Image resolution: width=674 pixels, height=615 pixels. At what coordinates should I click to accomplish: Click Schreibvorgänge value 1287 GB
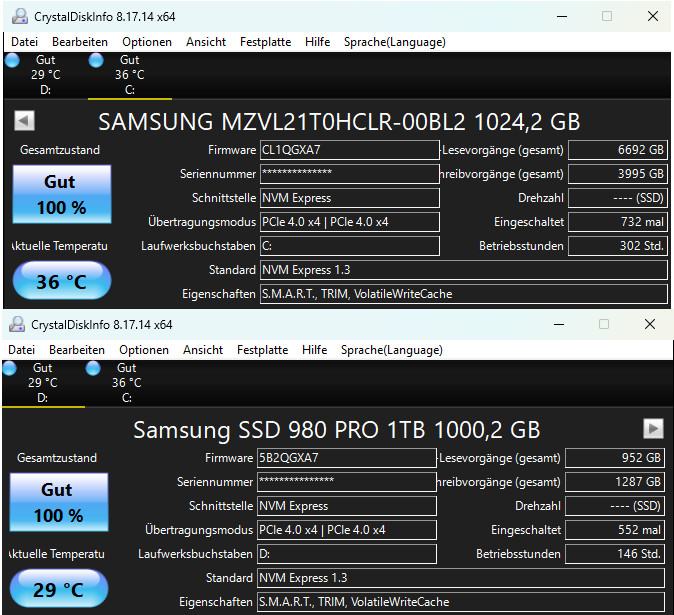[615, 482]
